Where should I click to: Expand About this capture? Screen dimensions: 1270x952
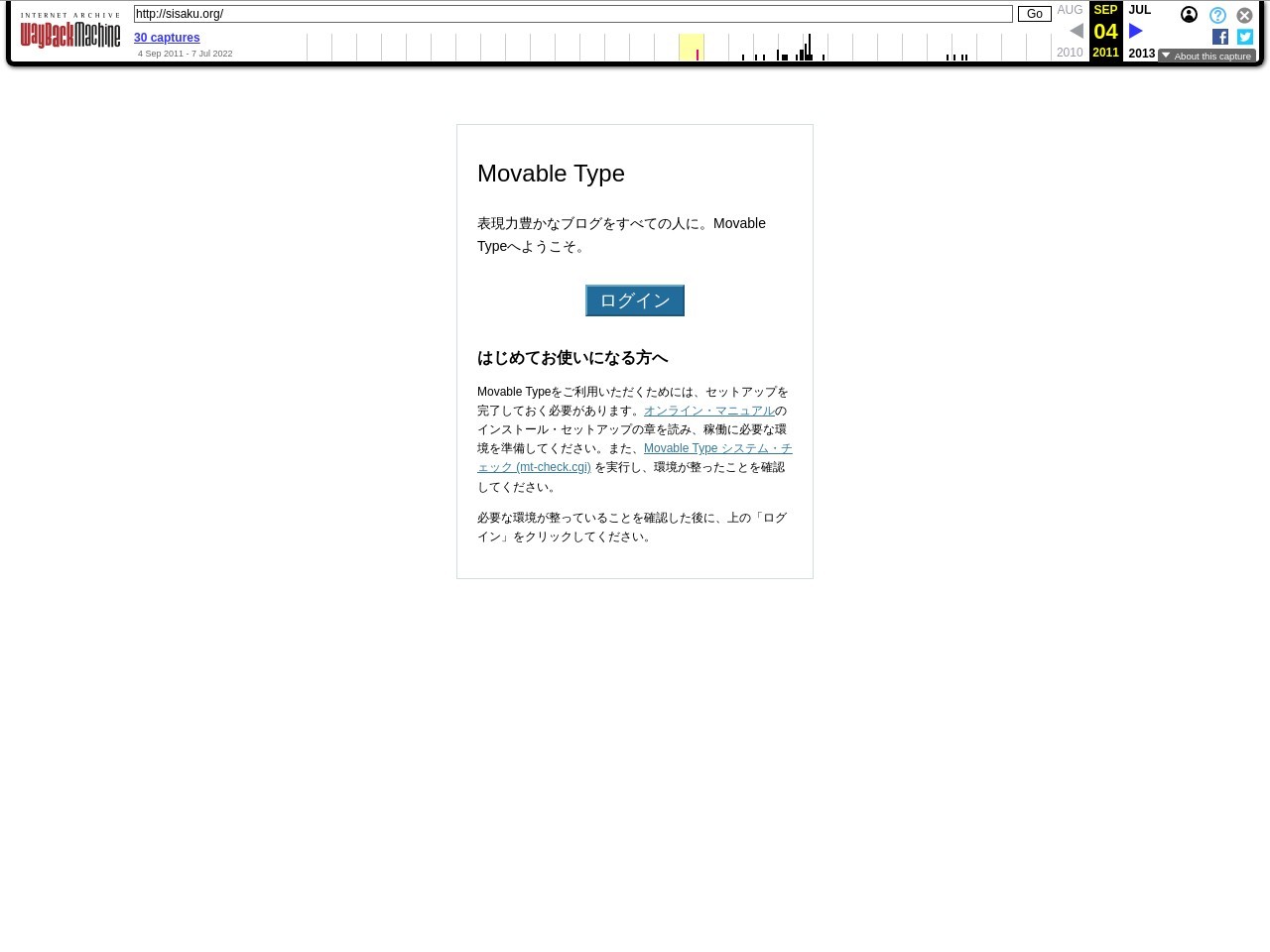[1206, 56]
